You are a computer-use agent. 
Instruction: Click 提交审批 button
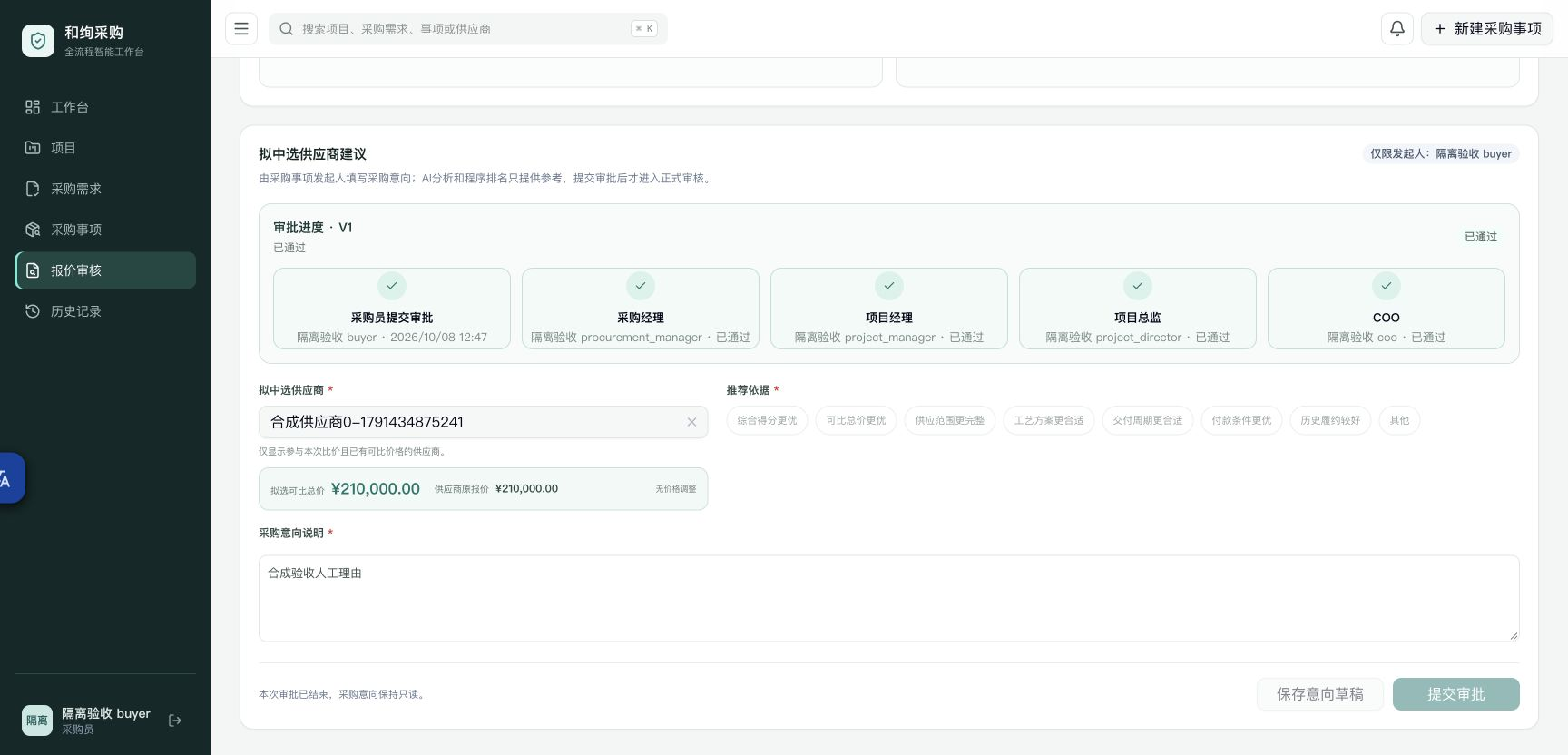pyautogui.click(x=1456, y=694)
